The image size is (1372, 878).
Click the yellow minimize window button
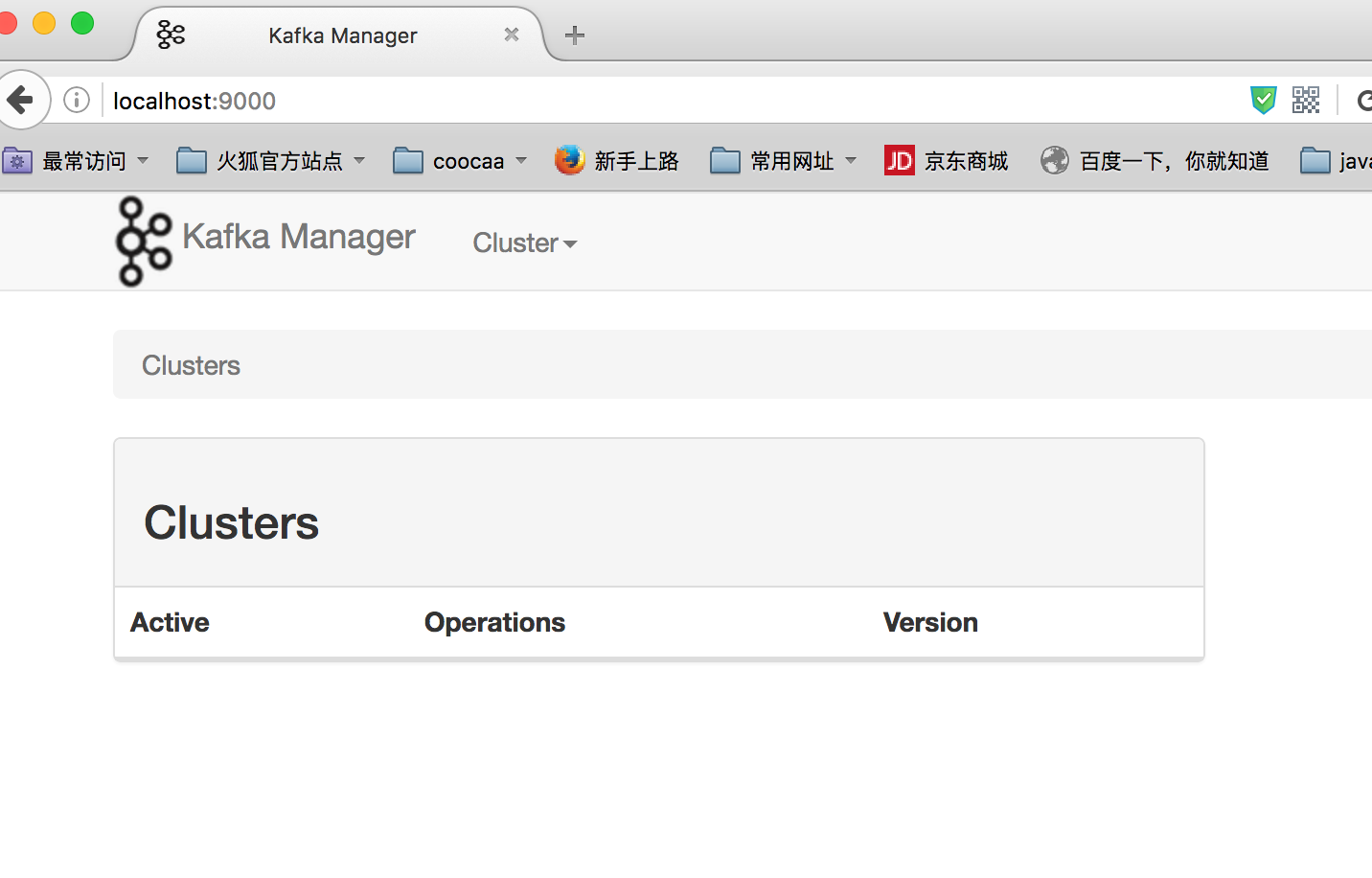tap(44, 23)
